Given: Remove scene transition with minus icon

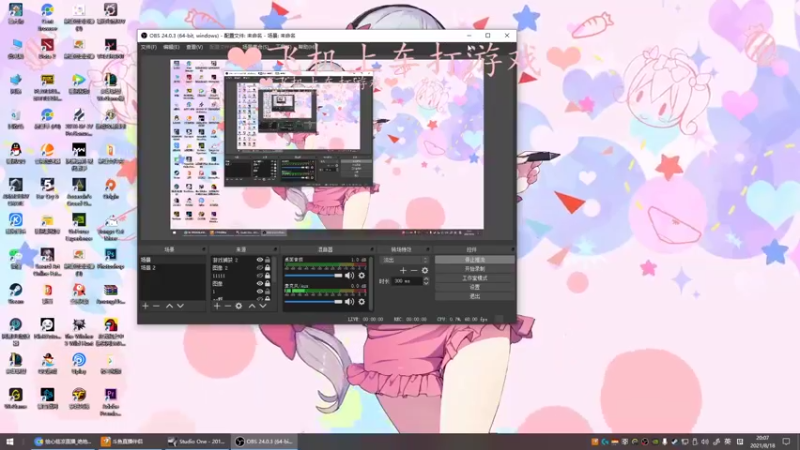Looking at the screenshot, I should click(x=414, y=270).
